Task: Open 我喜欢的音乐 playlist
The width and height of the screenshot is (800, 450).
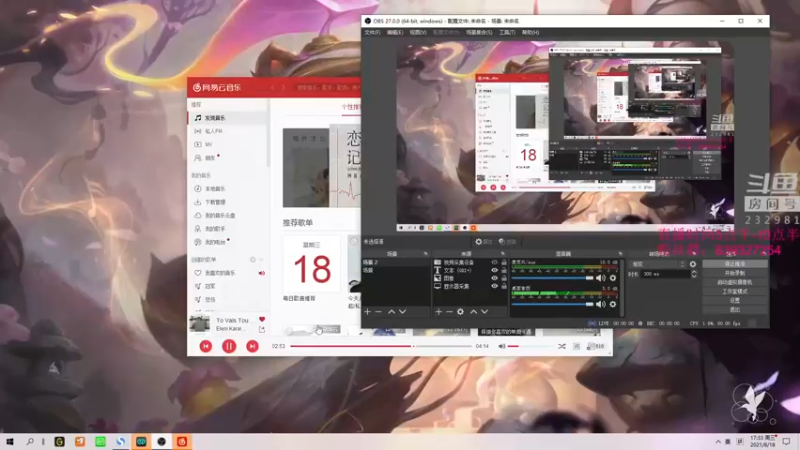Action: pos(228,273)
